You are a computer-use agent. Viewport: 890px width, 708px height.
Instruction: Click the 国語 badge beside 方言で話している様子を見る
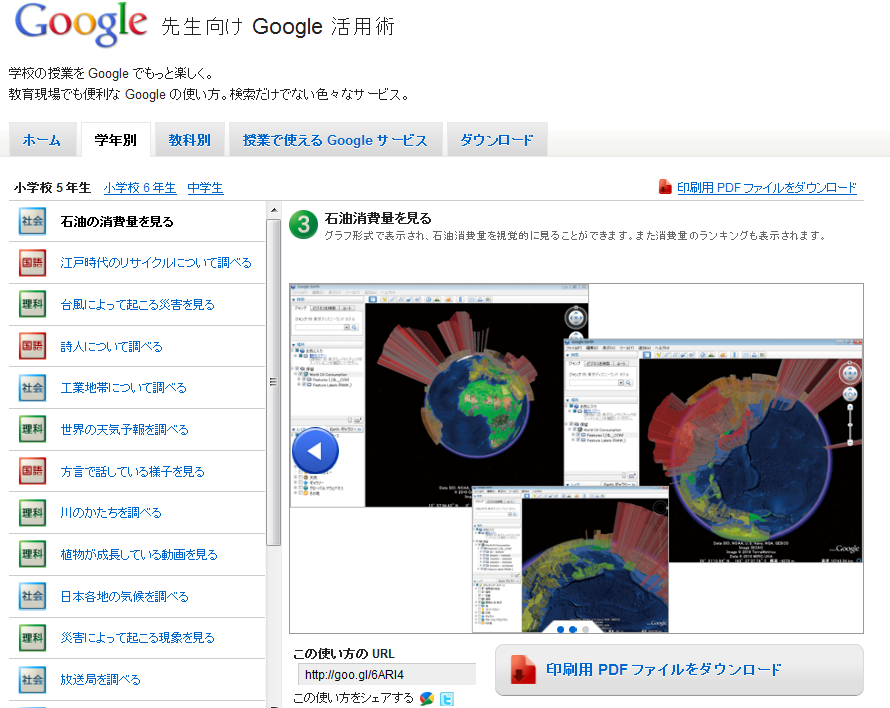tap(32, 471)
